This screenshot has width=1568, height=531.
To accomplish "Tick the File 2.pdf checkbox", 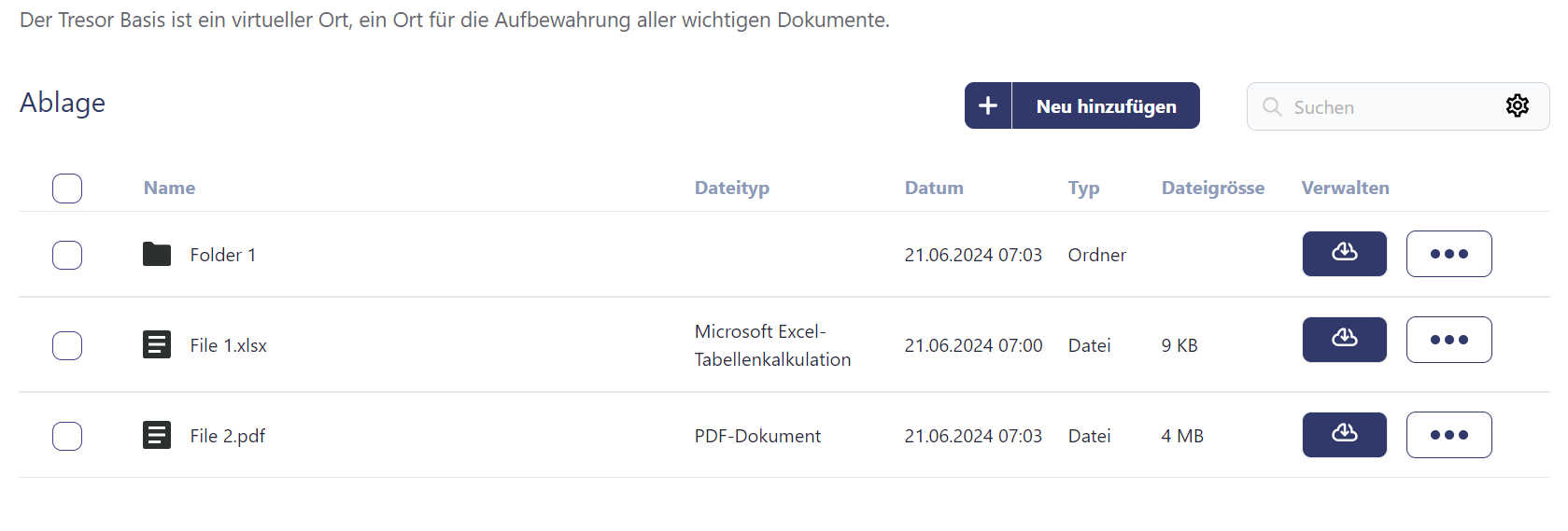I will click(67, 436).
